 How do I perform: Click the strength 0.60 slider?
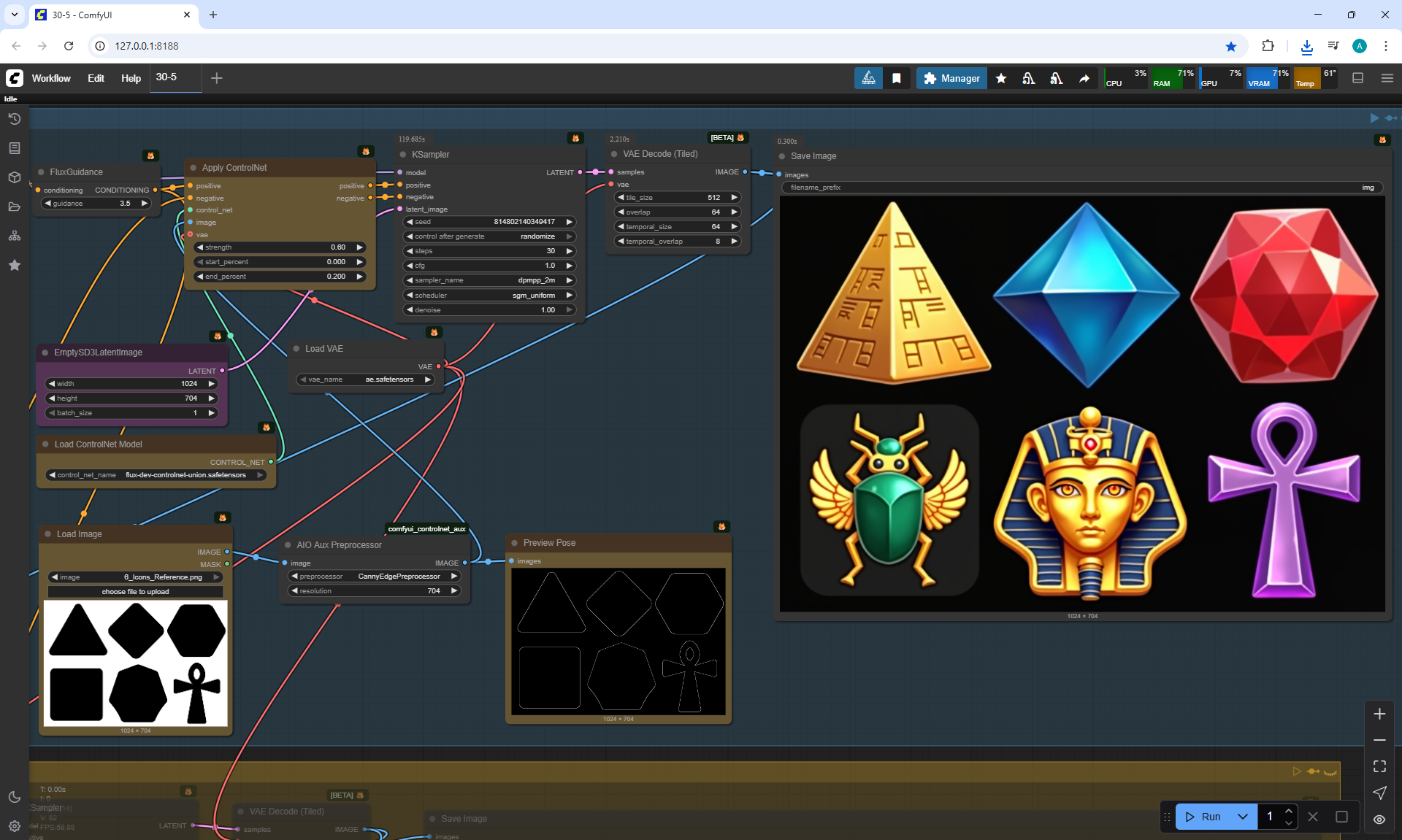[280, 247]
